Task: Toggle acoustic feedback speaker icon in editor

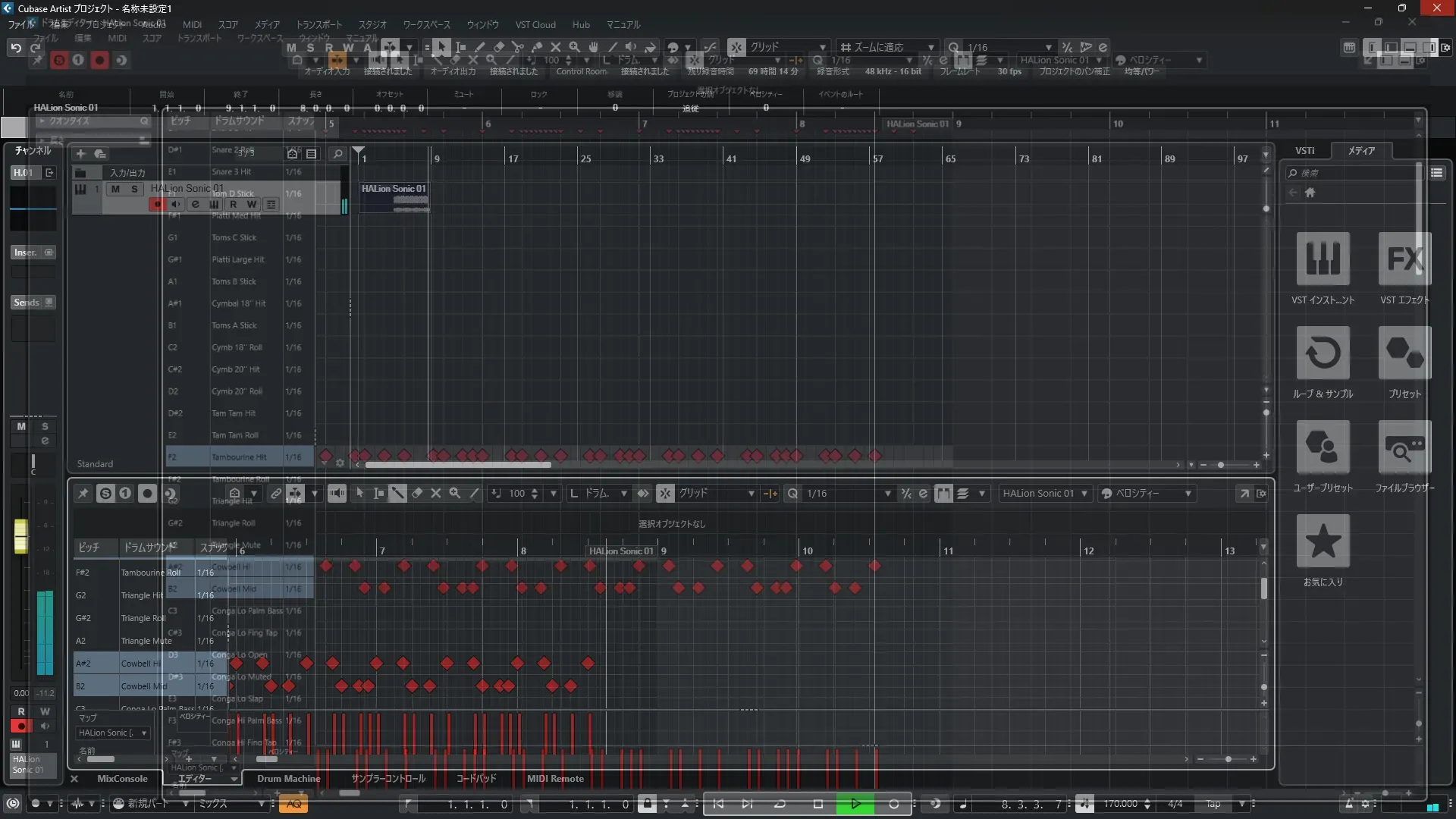Action: (337, 494)
